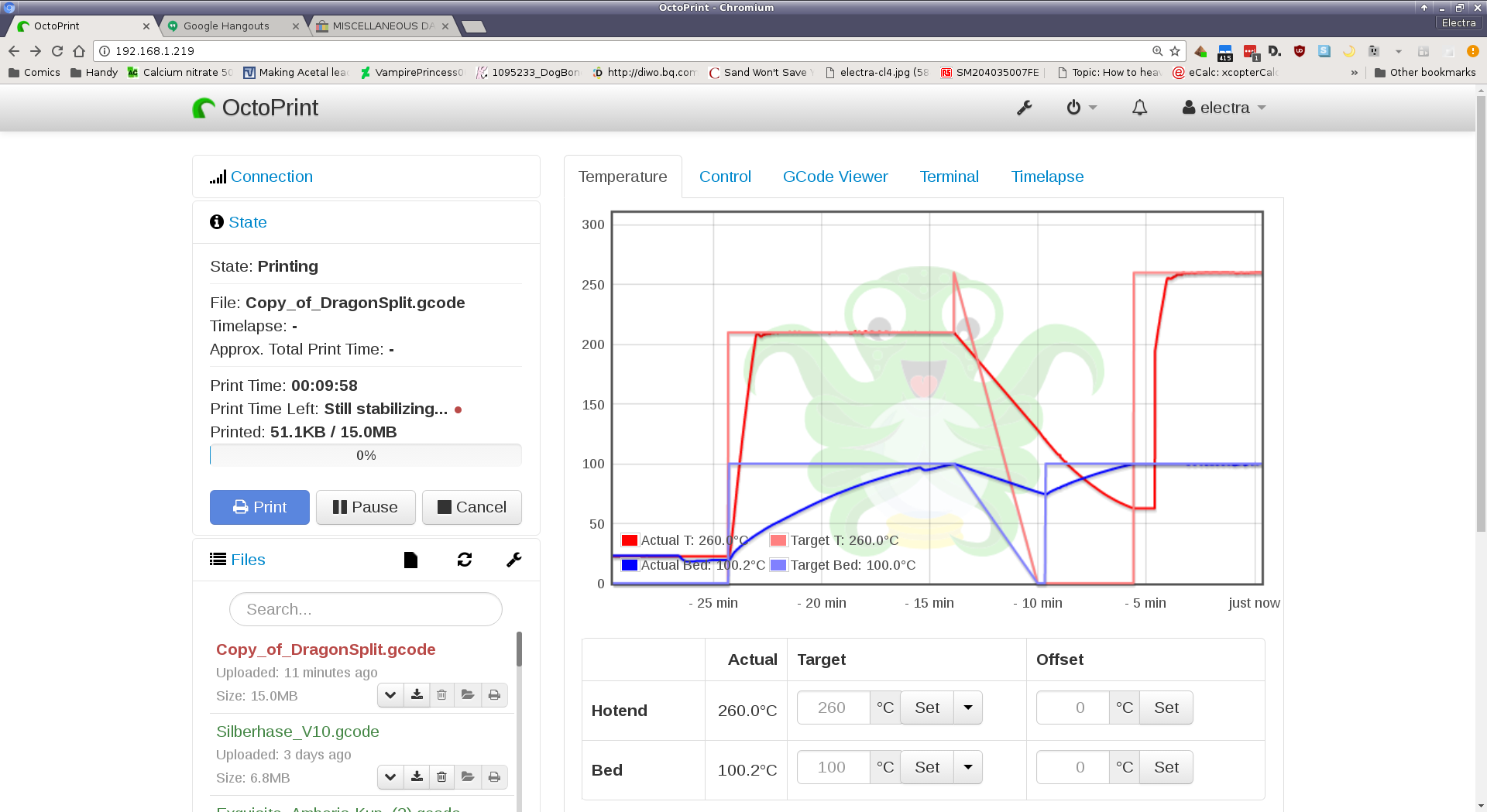Expand details for Copy_of_DragonSplit.gcode
This screenshot has width=1487, height=812.
(x=390, y=695)
